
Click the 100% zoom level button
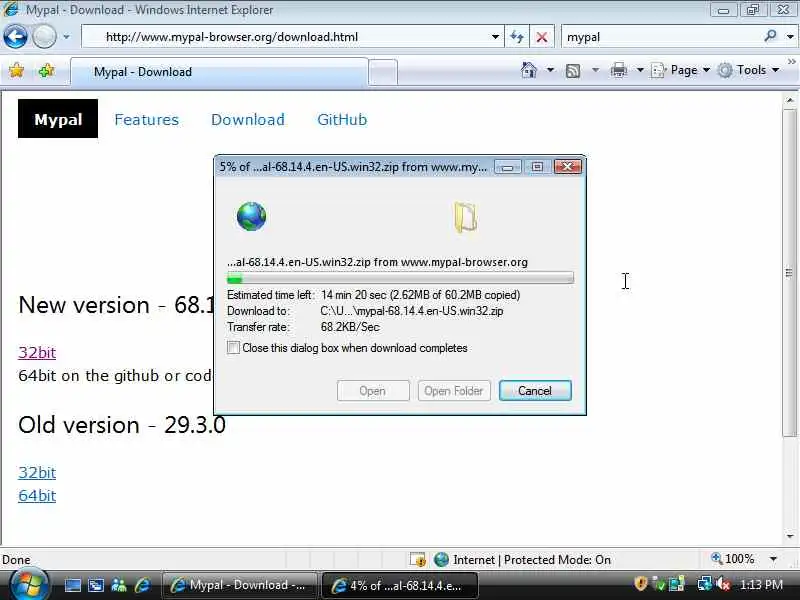[733, 559]
